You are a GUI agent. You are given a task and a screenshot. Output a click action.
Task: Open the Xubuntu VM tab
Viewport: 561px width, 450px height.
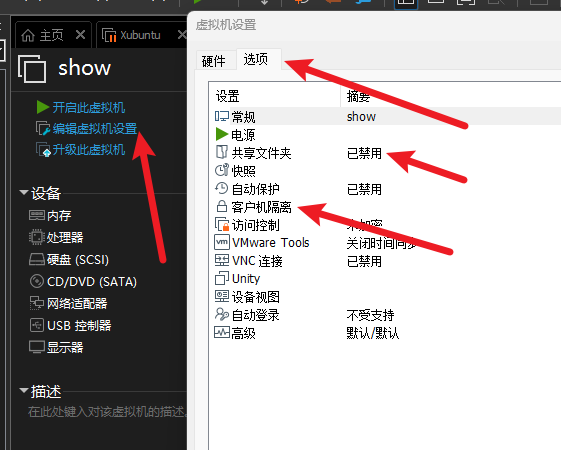pos(140,35)
